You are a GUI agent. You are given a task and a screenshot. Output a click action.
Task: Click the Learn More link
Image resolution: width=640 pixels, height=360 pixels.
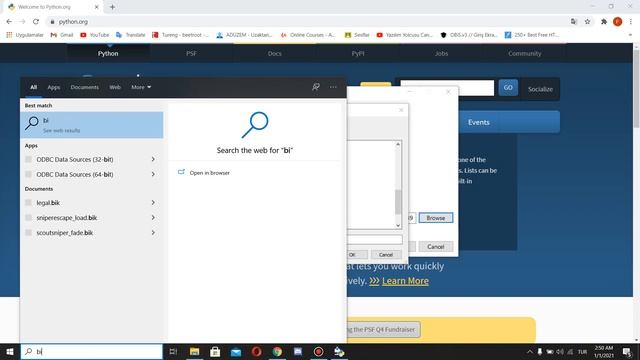pyautogui.click(x=405, y=281)
